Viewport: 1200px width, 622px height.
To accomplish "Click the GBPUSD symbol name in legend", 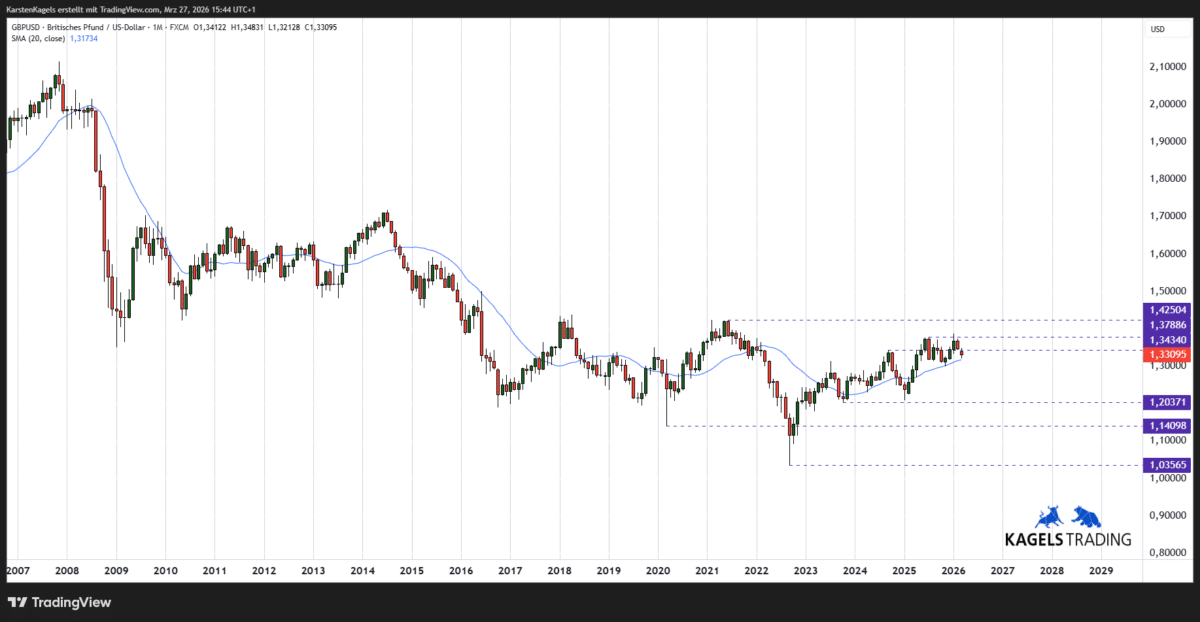I will (26, 28).
